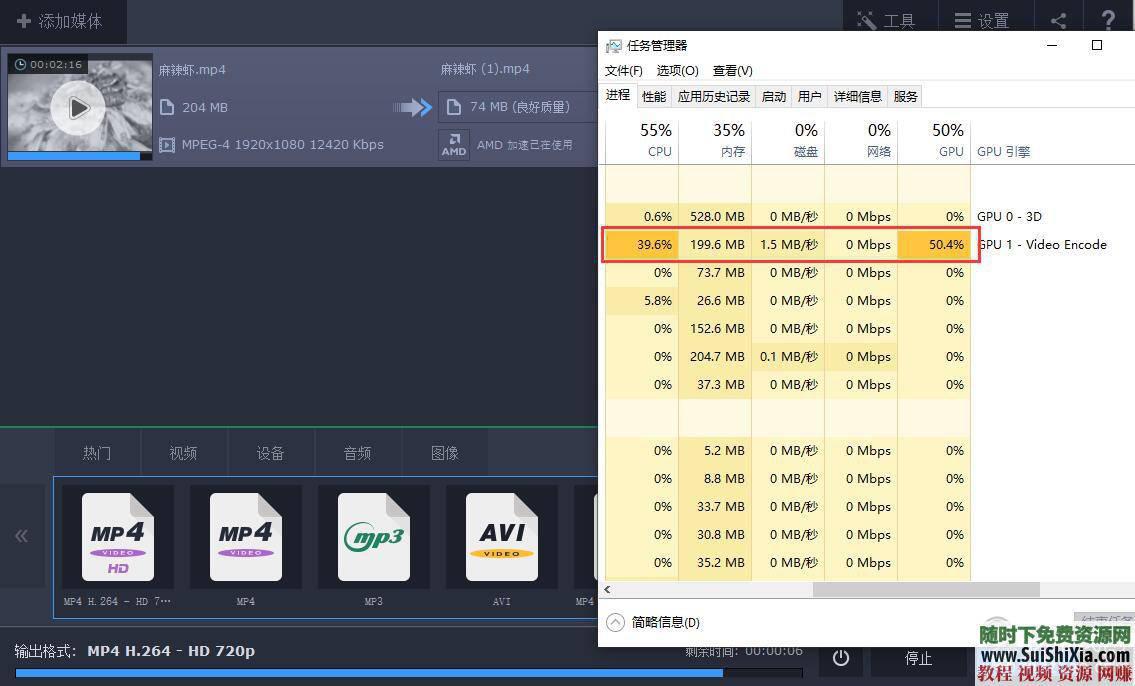This screenshot has height=686, width=1135.
Task: Collapse the format panel with the « chevron
Action: [21, 536]
